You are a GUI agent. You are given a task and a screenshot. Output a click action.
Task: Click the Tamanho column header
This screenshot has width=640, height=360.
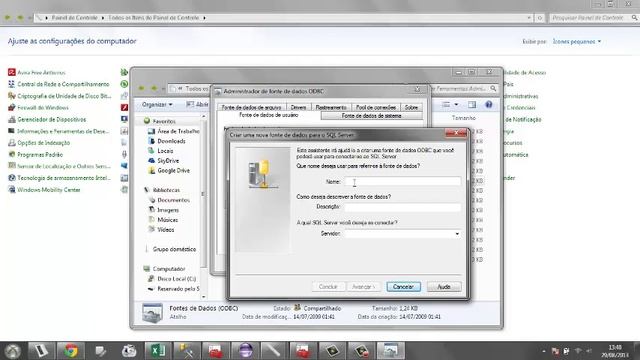464,118
